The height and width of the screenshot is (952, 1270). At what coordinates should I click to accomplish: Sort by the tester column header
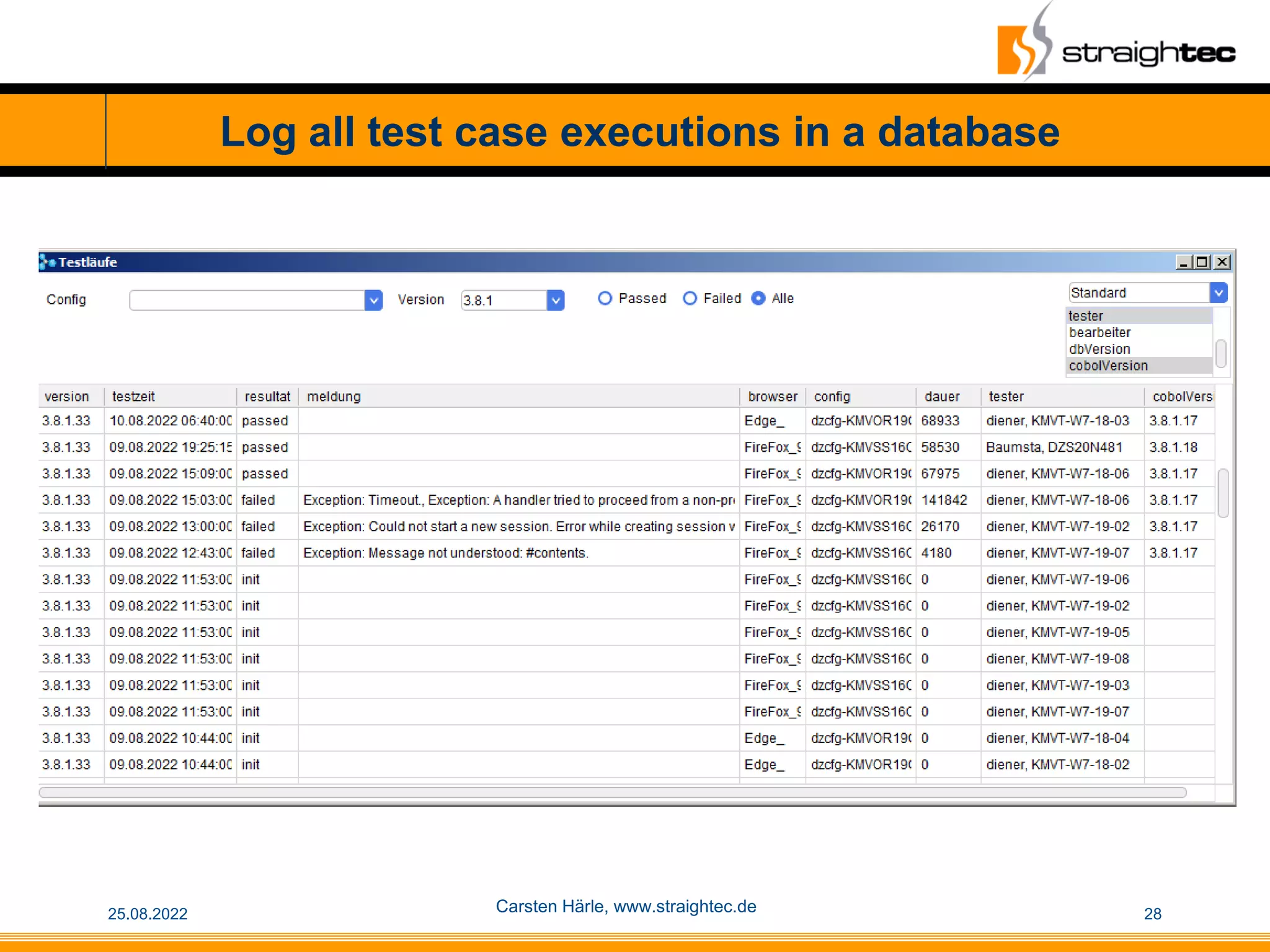pos(1062,396)
